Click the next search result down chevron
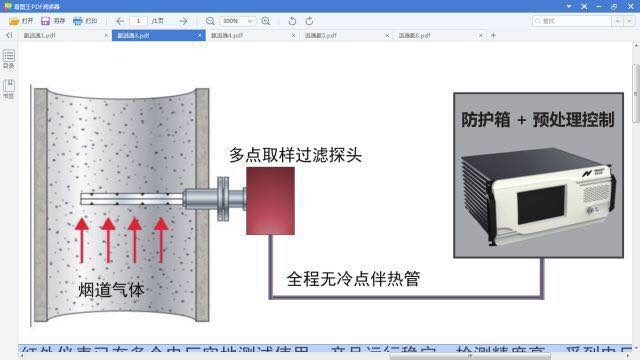The image size is (640, 360). [629, 21]
